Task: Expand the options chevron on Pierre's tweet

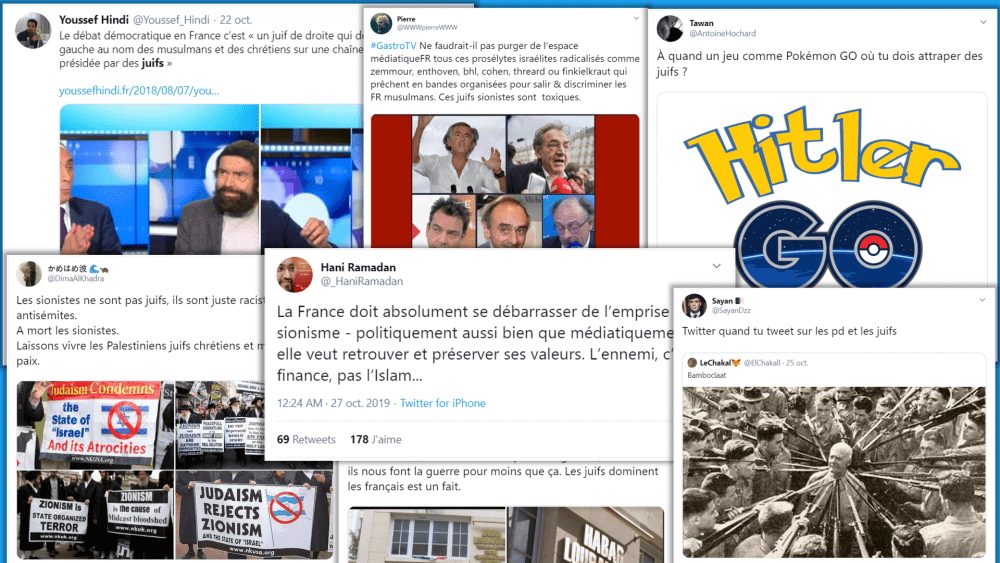Action: coord(636,18)
